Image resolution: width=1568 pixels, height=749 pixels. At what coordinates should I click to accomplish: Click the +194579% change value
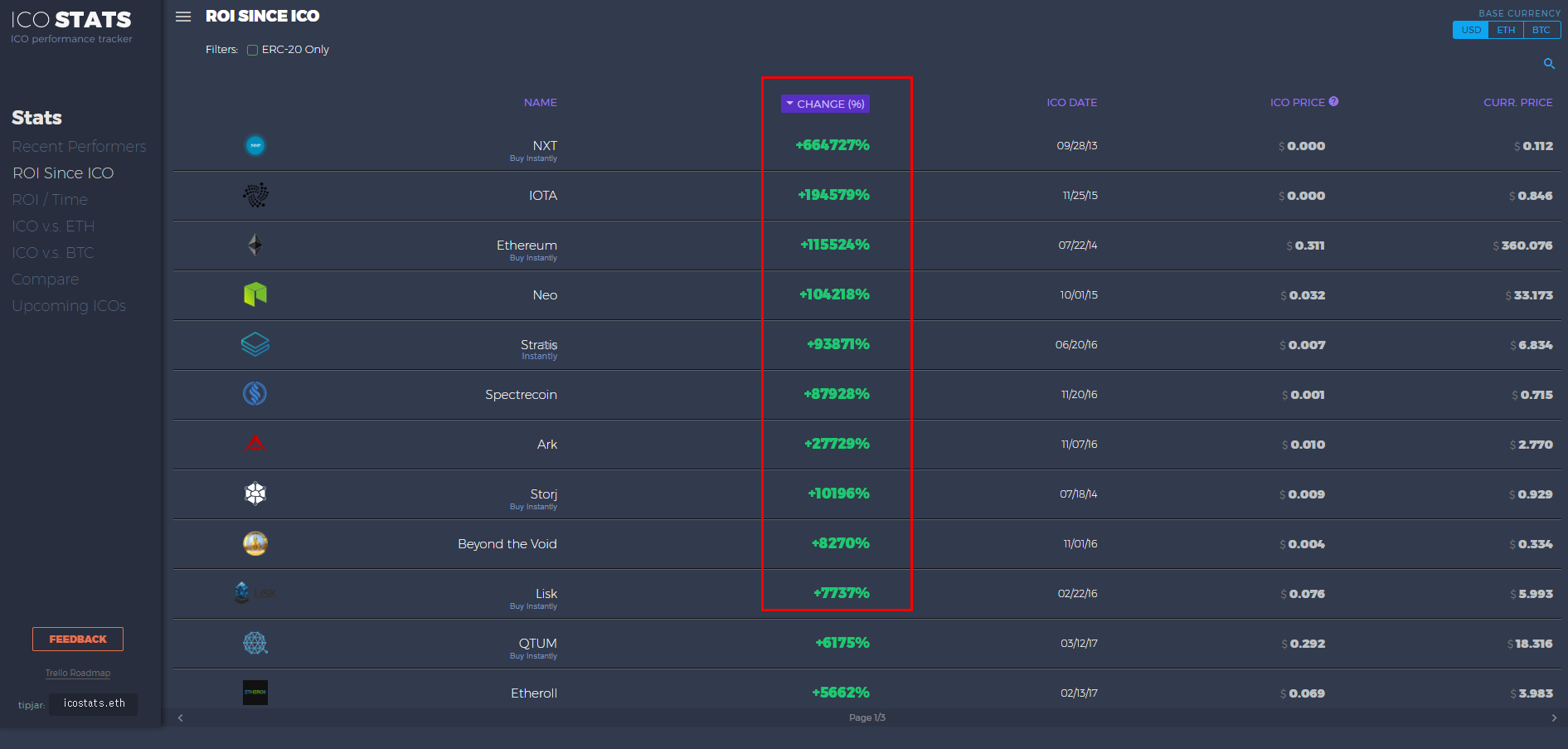833,195
